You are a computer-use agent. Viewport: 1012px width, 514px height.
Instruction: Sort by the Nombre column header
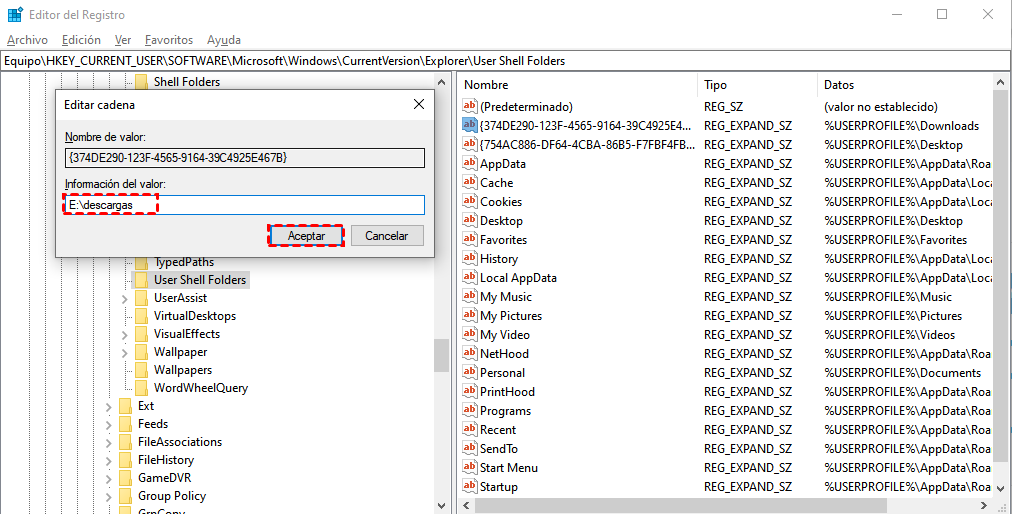578,85
